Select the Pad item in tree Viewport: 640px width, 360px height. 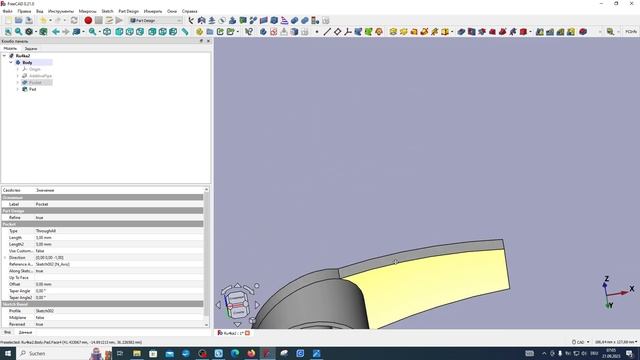click(33, 89)
